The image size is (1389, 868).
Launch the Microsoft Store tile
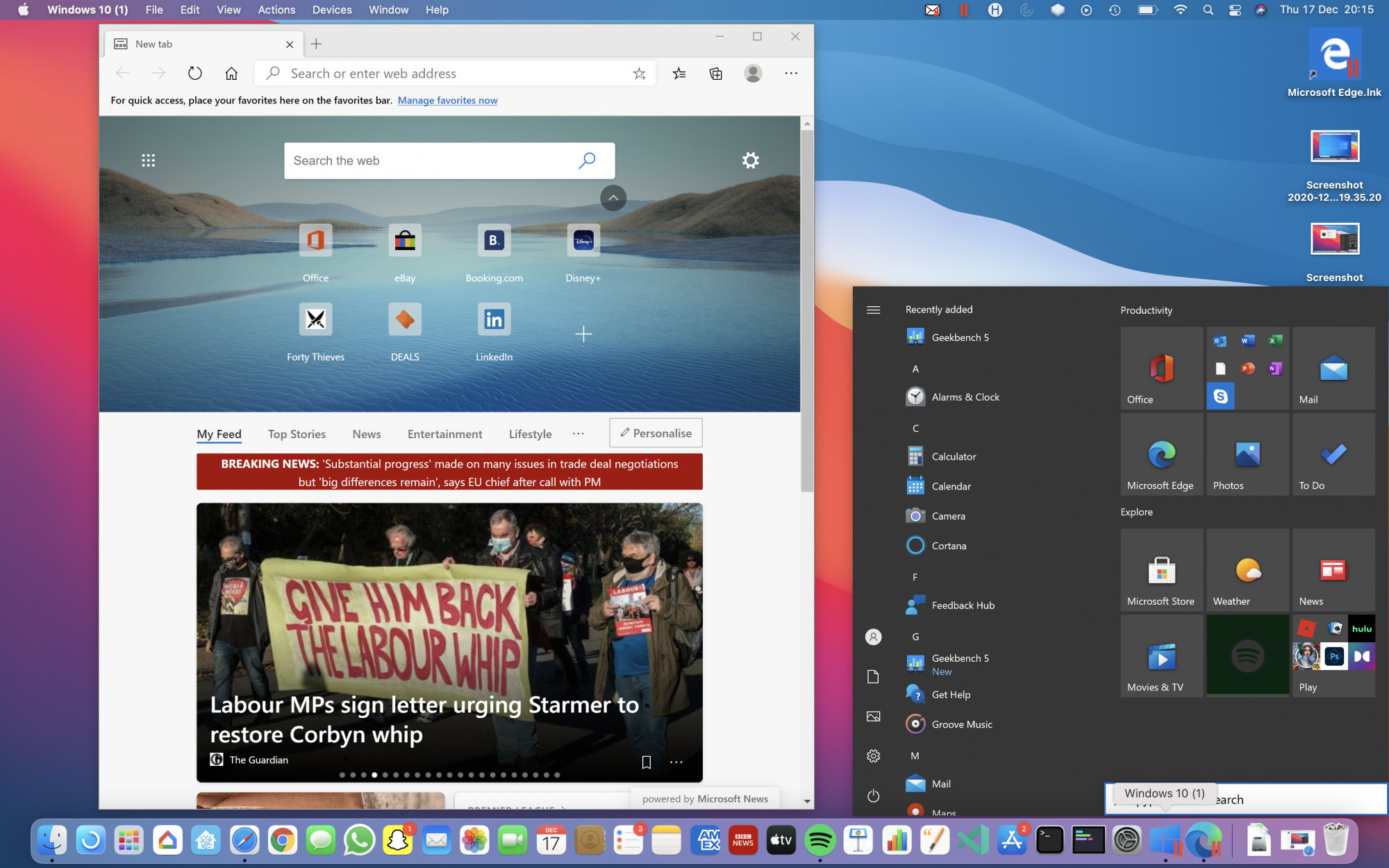coord(1161,570)
